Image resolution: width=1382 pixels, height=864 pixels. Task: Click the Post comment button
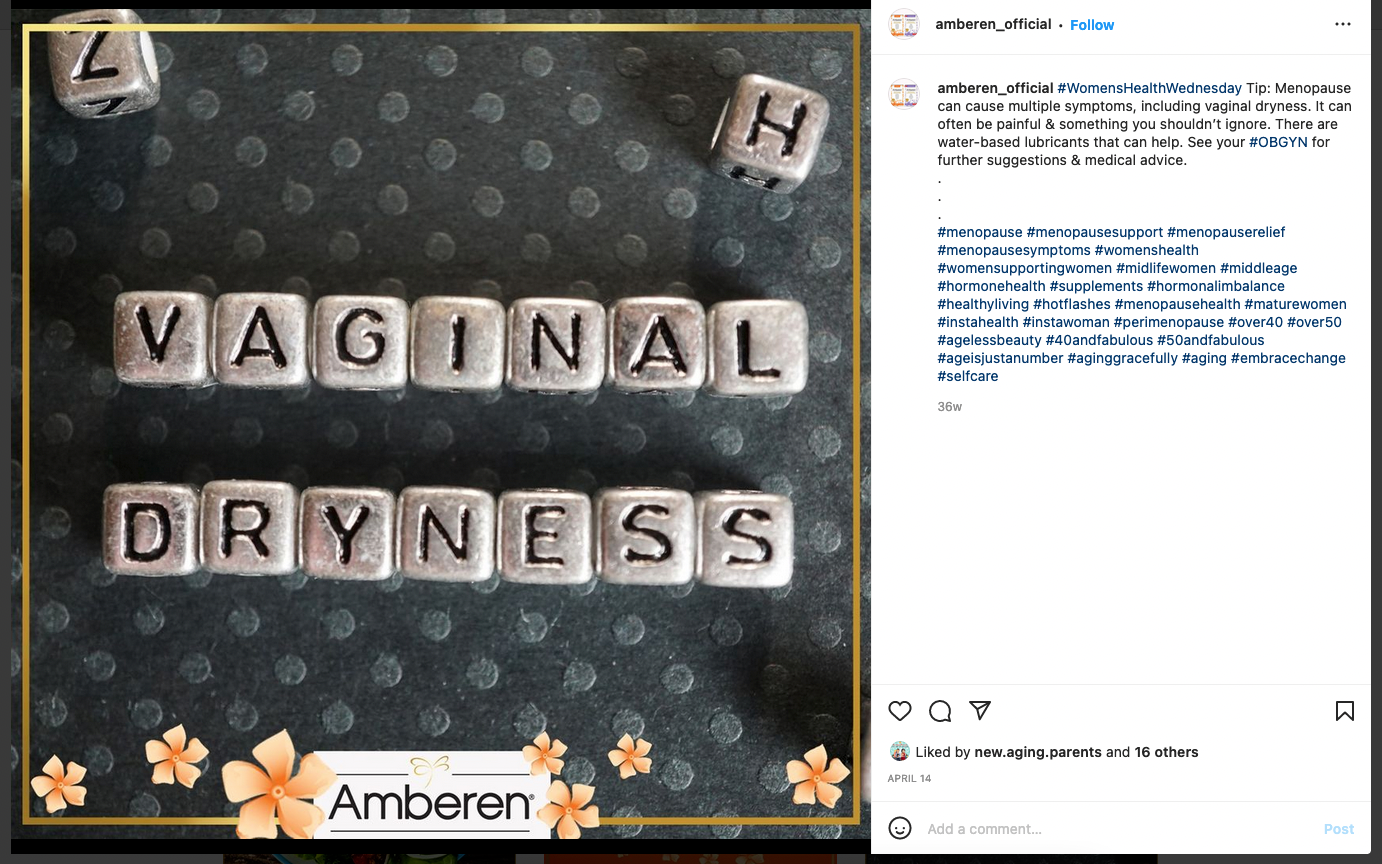1339,829
